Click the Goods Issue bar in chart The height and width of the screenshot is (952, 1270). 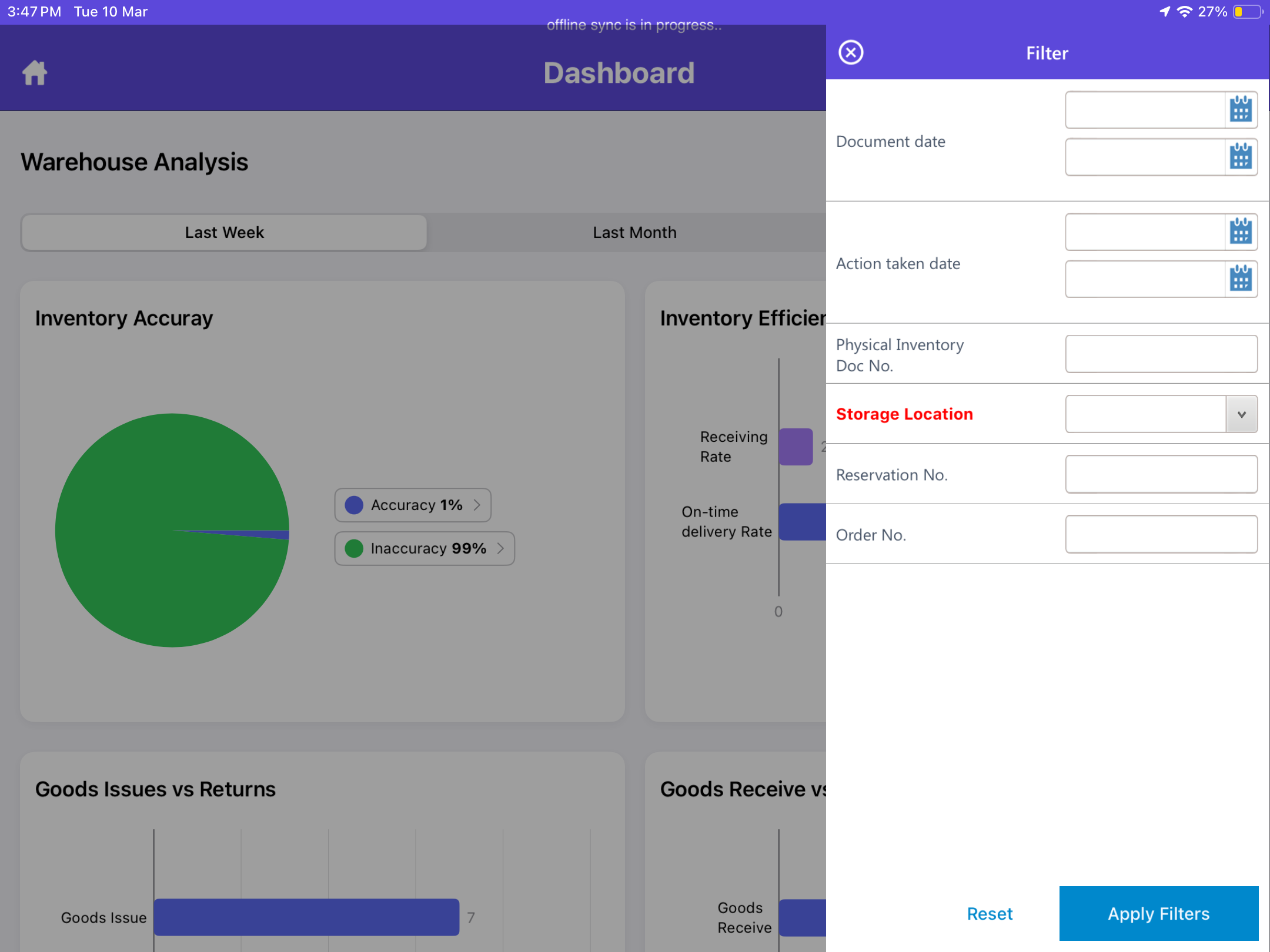pyautogui.click(x=306, y=917)
